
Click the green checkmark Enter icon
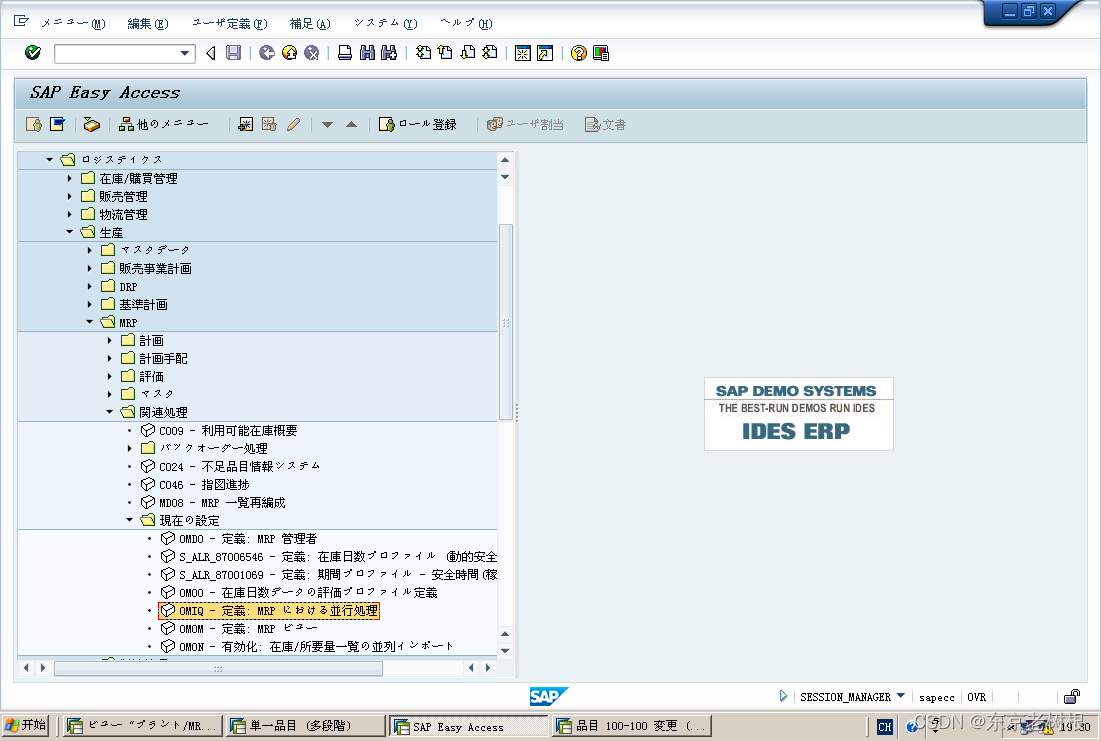(x=32, y=53)
